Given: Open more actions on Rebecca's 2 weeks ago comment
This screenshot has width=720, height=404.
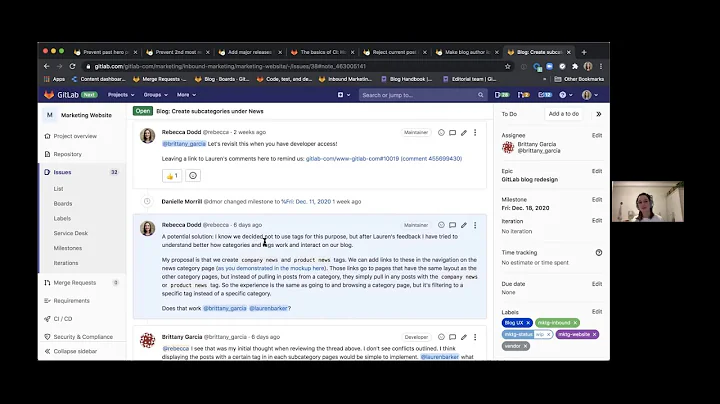Looking at the screenshot, I should (475, 133).
